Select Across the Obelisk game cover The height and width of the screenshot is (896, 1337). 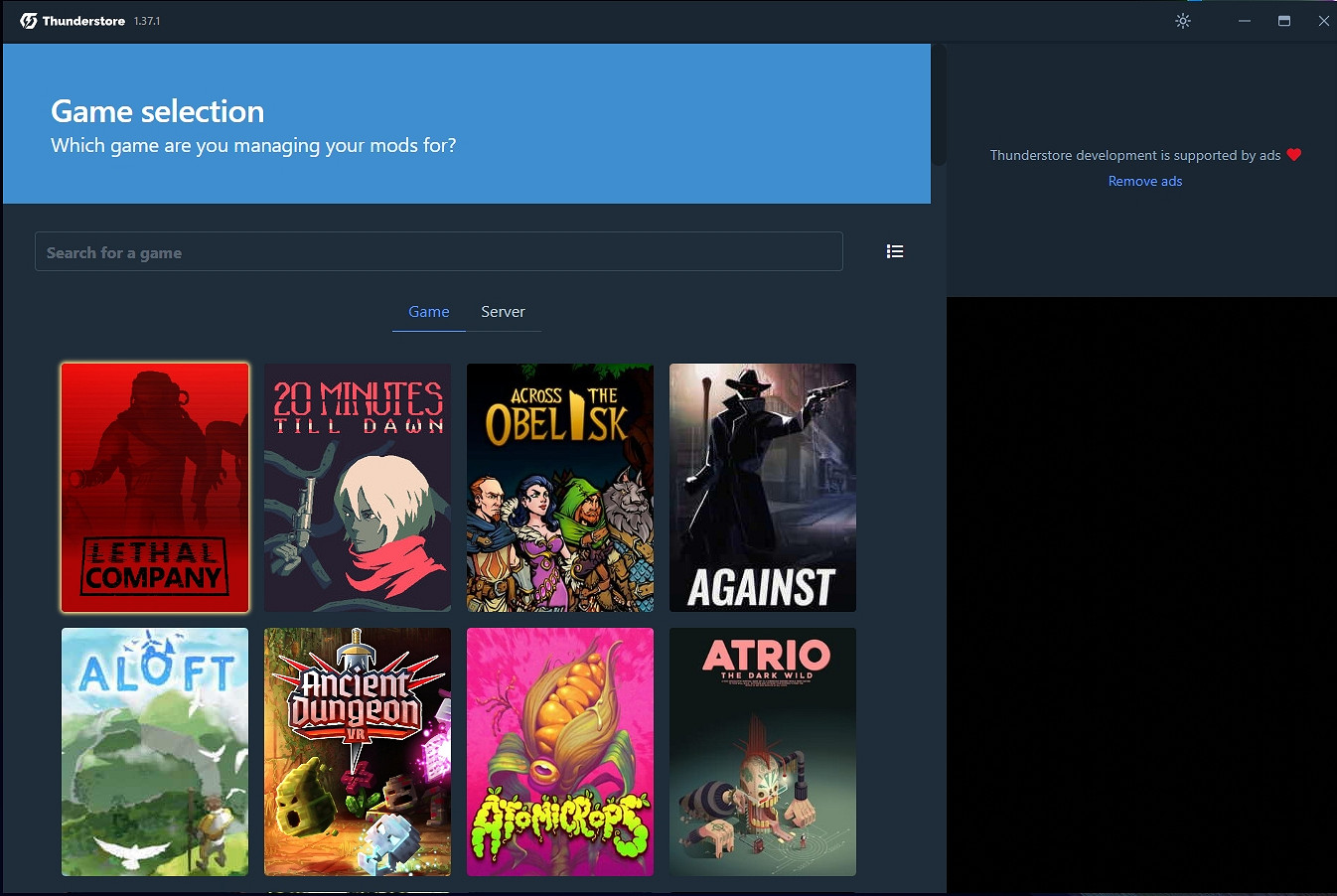(560, 487)
